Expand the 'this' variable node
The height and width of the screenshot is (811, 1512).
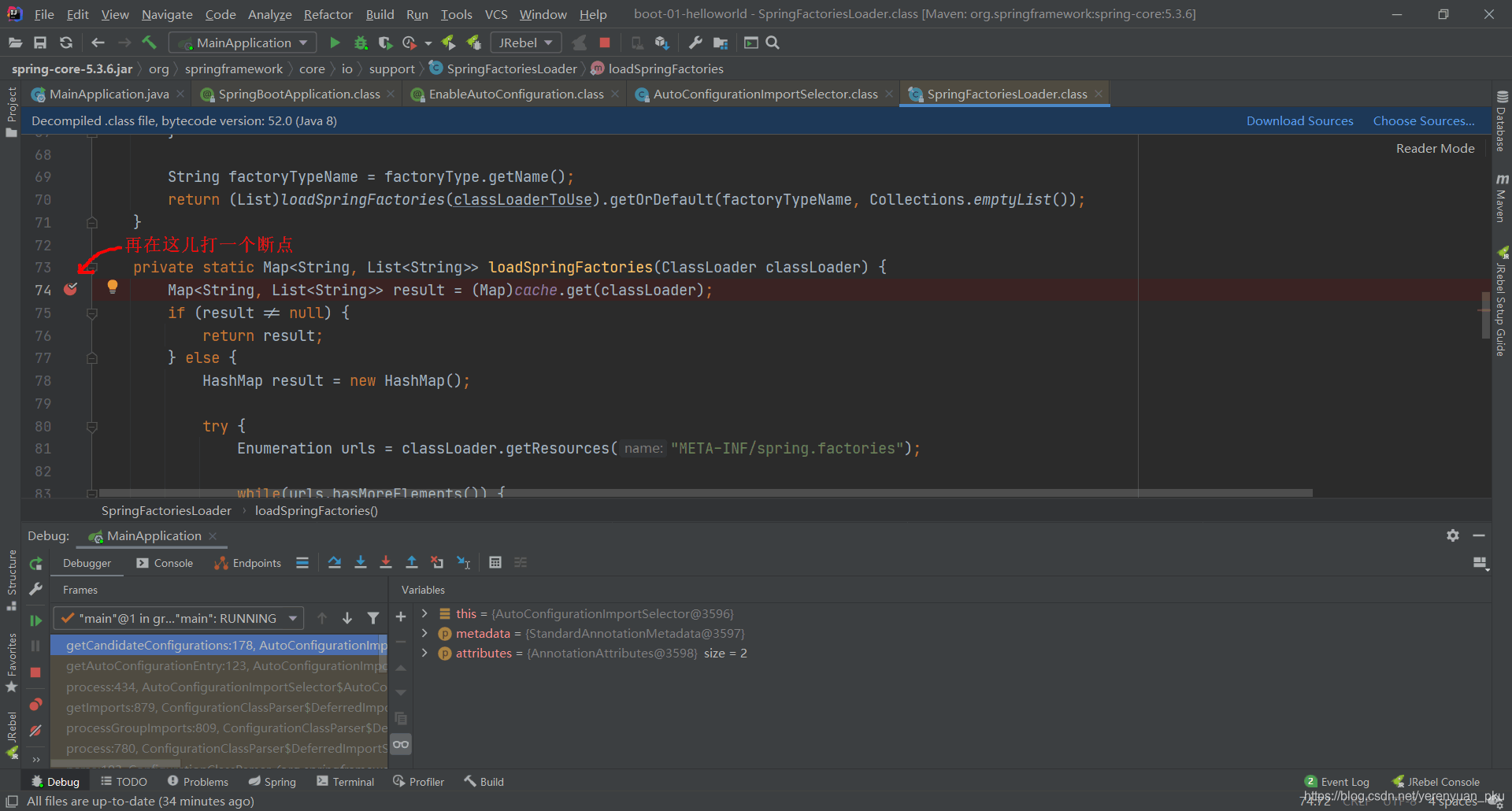pos(424,613)
